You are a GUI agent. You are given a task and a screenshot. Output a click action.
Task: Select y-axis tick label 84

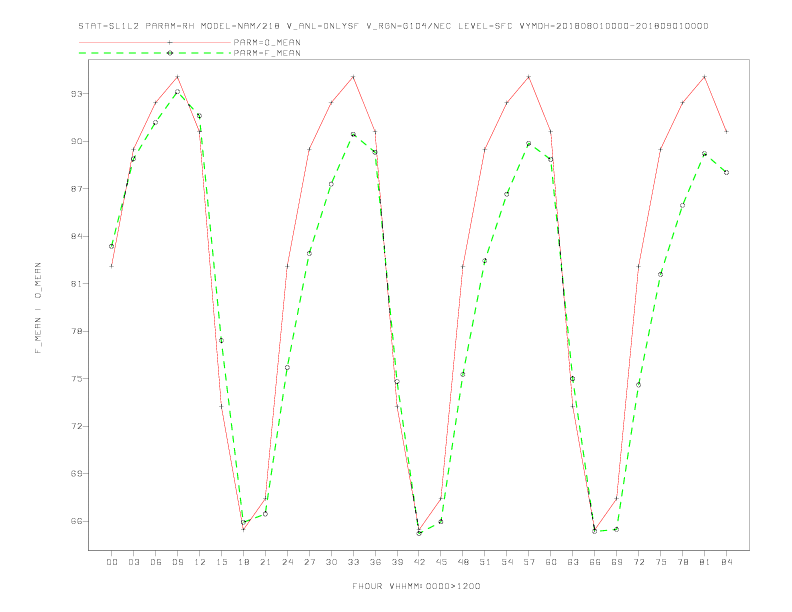(x=77, y=236)
